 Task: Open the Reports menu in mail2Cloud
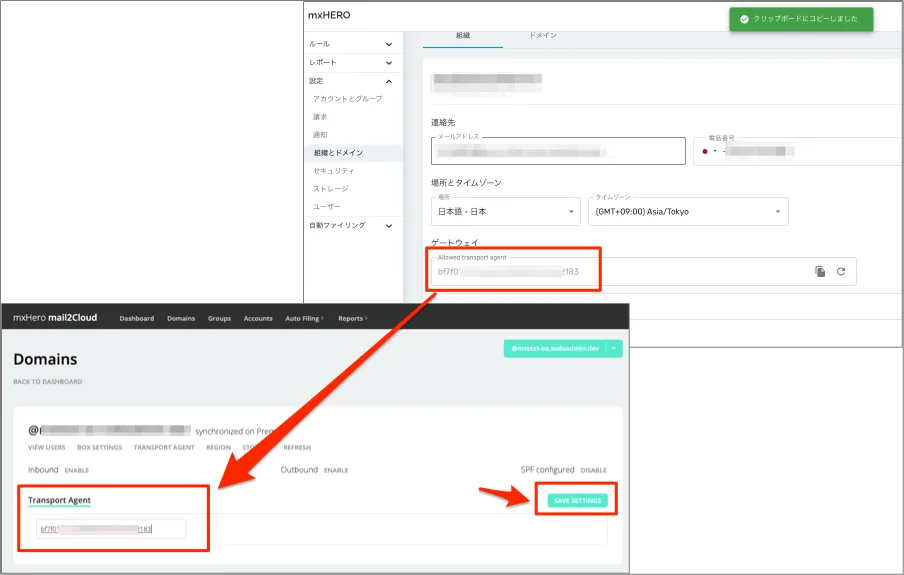[353, 318]
